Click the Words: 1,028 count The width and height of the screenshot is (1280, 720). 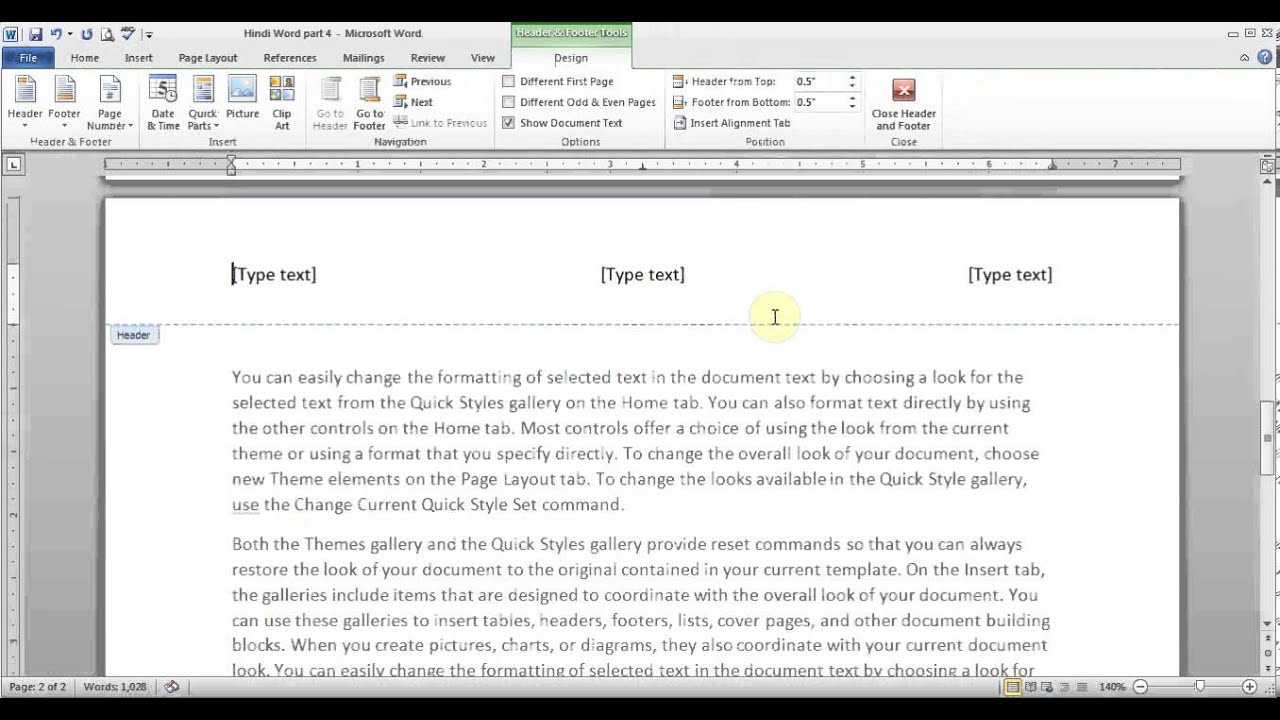tap(115, 687)
